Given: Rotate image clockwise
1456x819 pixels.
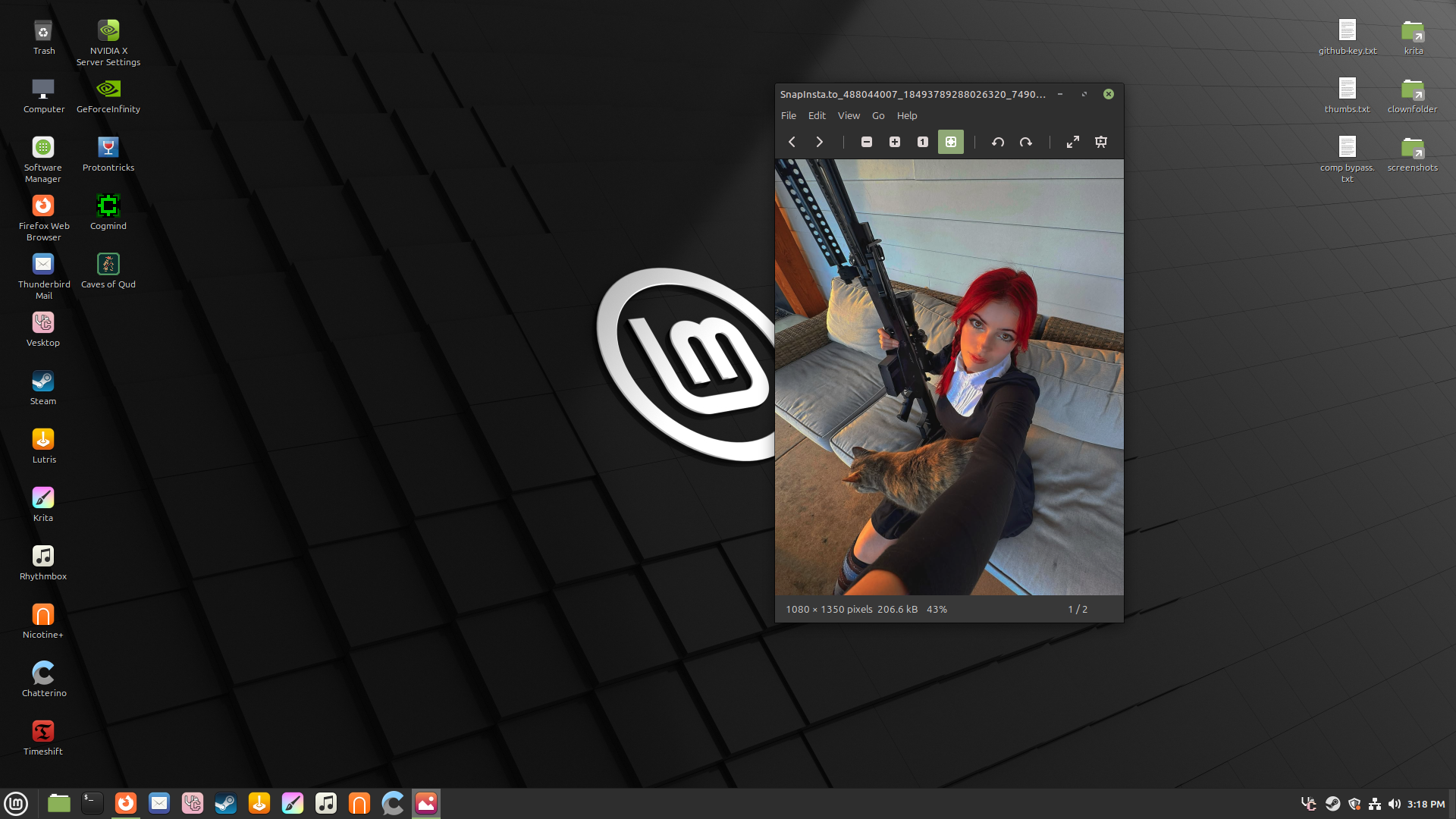Looking at the screenshot, I should (1026, 142).
